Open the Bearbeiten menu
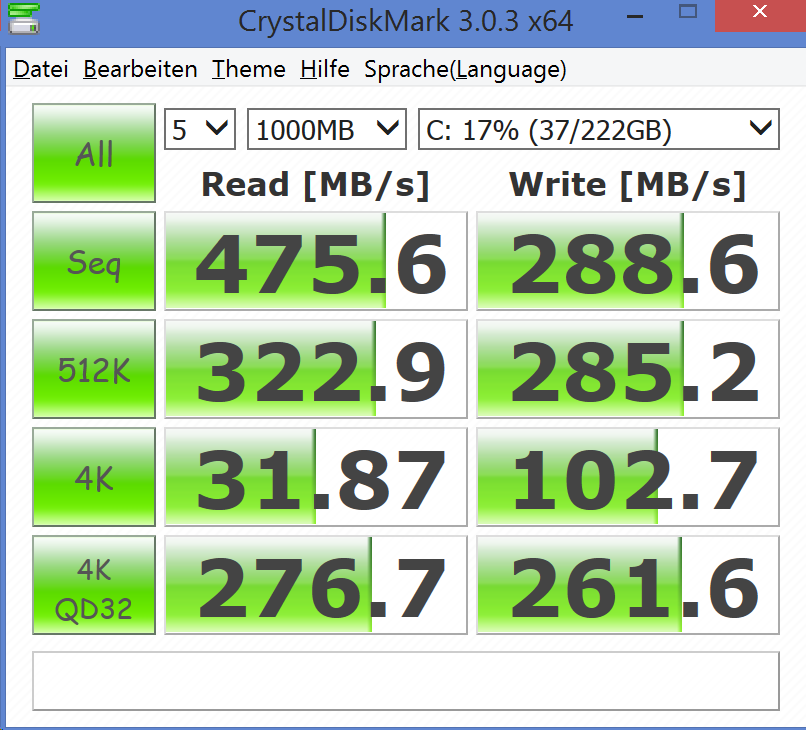The height and width of the screenshot is (730, 806). point(140,69)
